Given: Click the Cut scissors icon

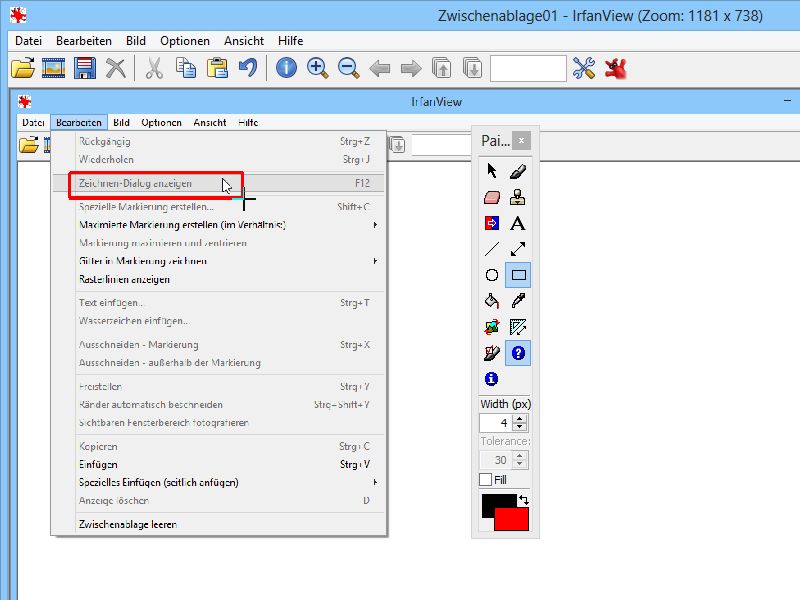Looking at the screenshot, I should (x=154, y=68).
